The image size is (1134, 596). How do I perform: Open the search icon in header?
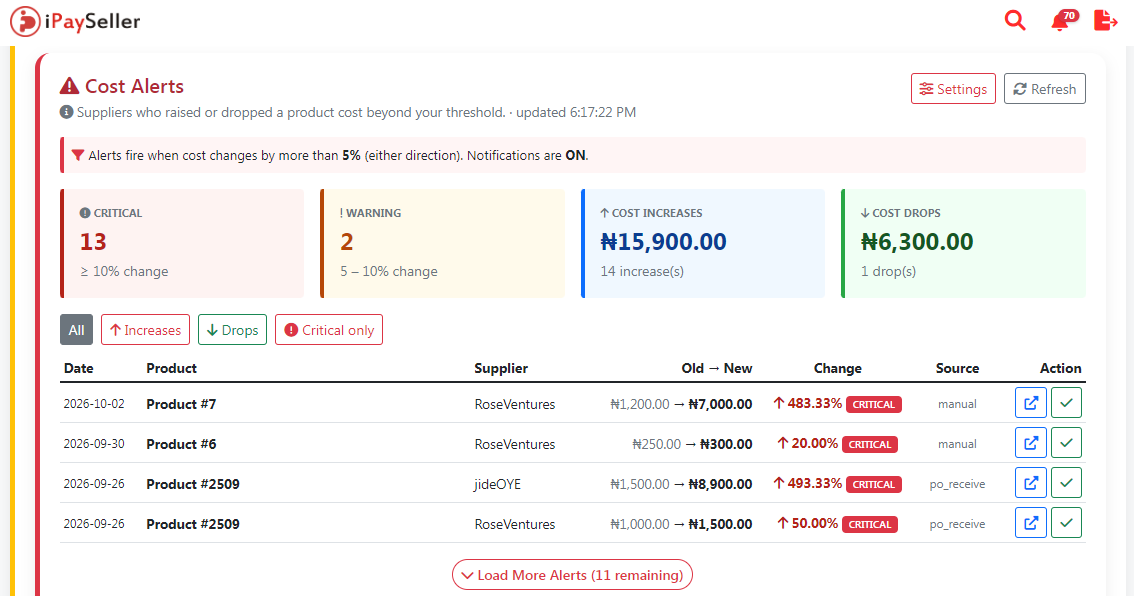point(1015,20)
